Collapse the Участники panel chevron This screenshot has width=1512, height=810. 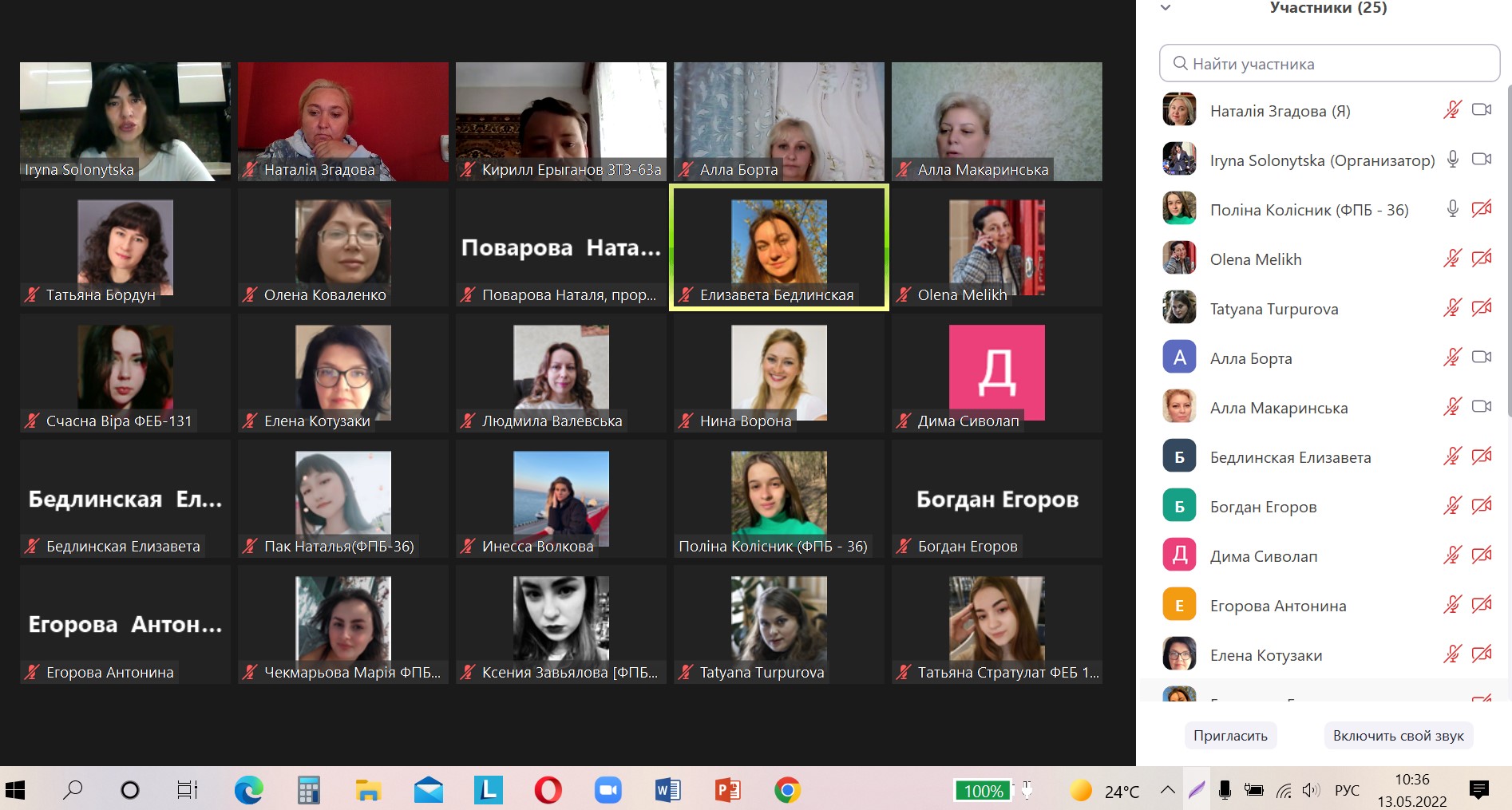pos(1166,8)
